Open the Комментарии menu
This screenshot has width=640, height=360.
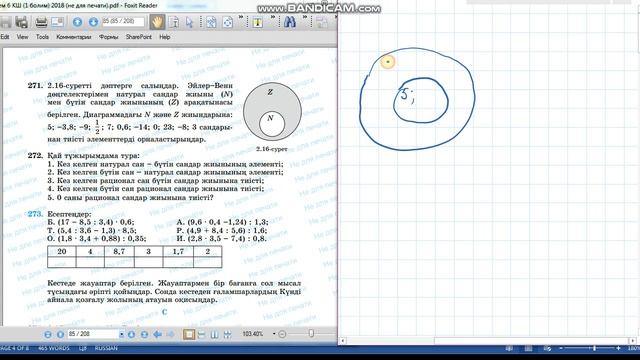pos(73,37)
